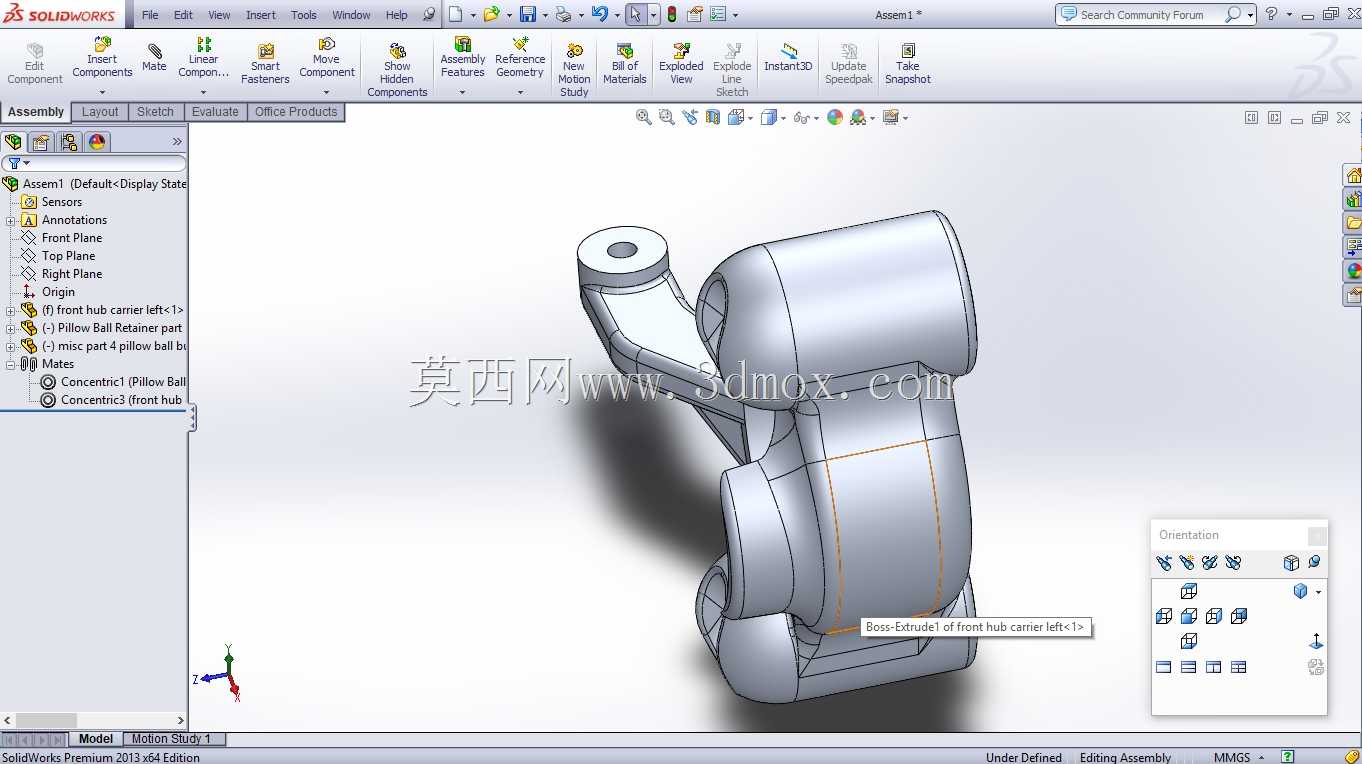Viewport: 1362px width, 764px height.
Task: Click Normal To icon in Orientation
Action: point(1316,641)
